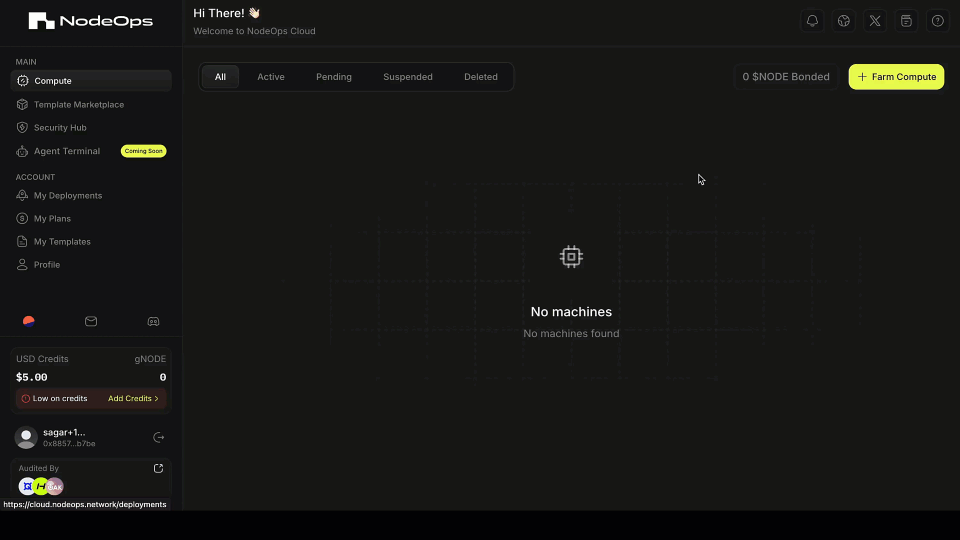Click the red-blue circle icon in sidebar
Viewport: 960px width, 540px height.
point(29,321)
